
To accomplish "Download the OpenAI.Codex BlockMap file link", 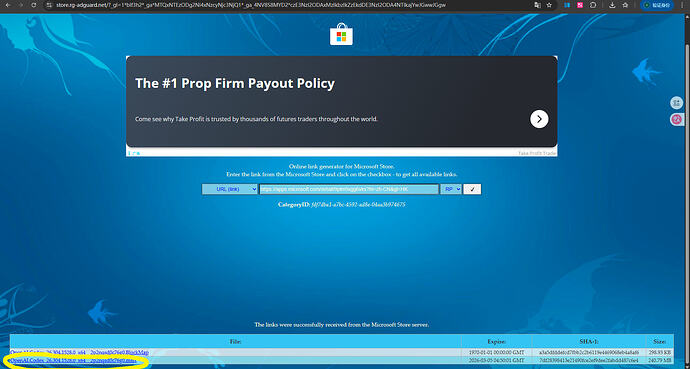I will [x=79, y=352].
